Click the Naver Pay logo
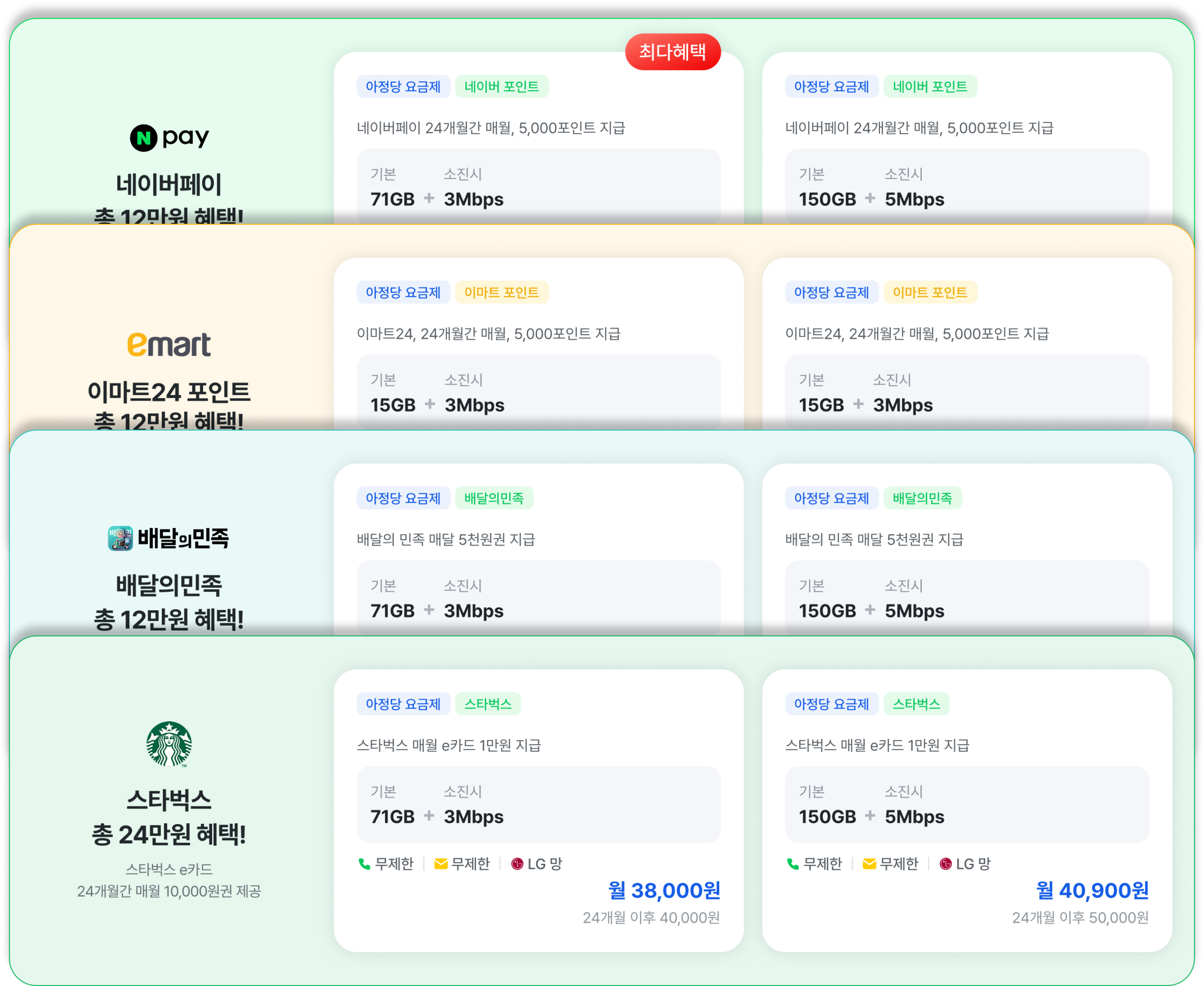The height and width of the screenshot is (986, 1204). point(169,137)
